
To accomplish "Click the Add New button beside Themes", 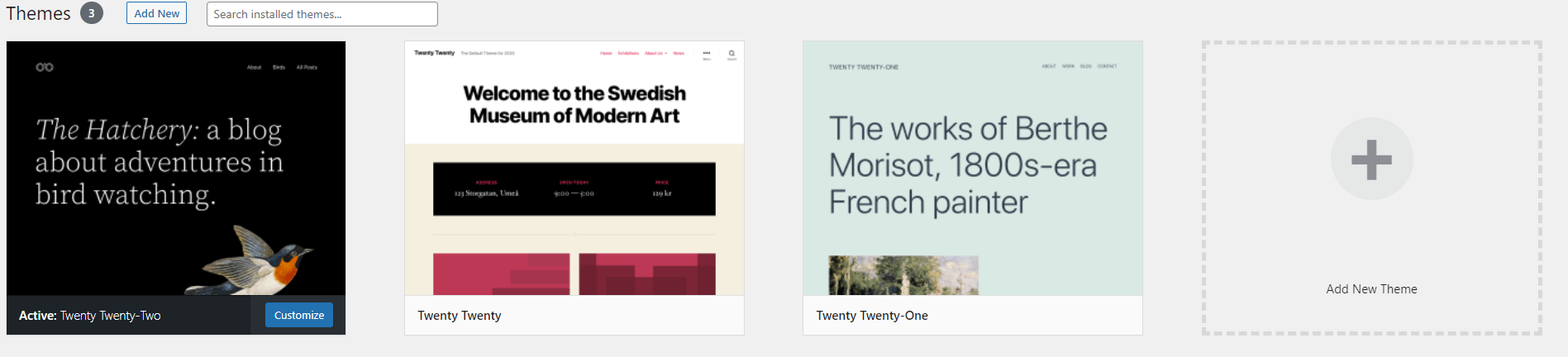I will pyautogui.click(x=157, y=13).
